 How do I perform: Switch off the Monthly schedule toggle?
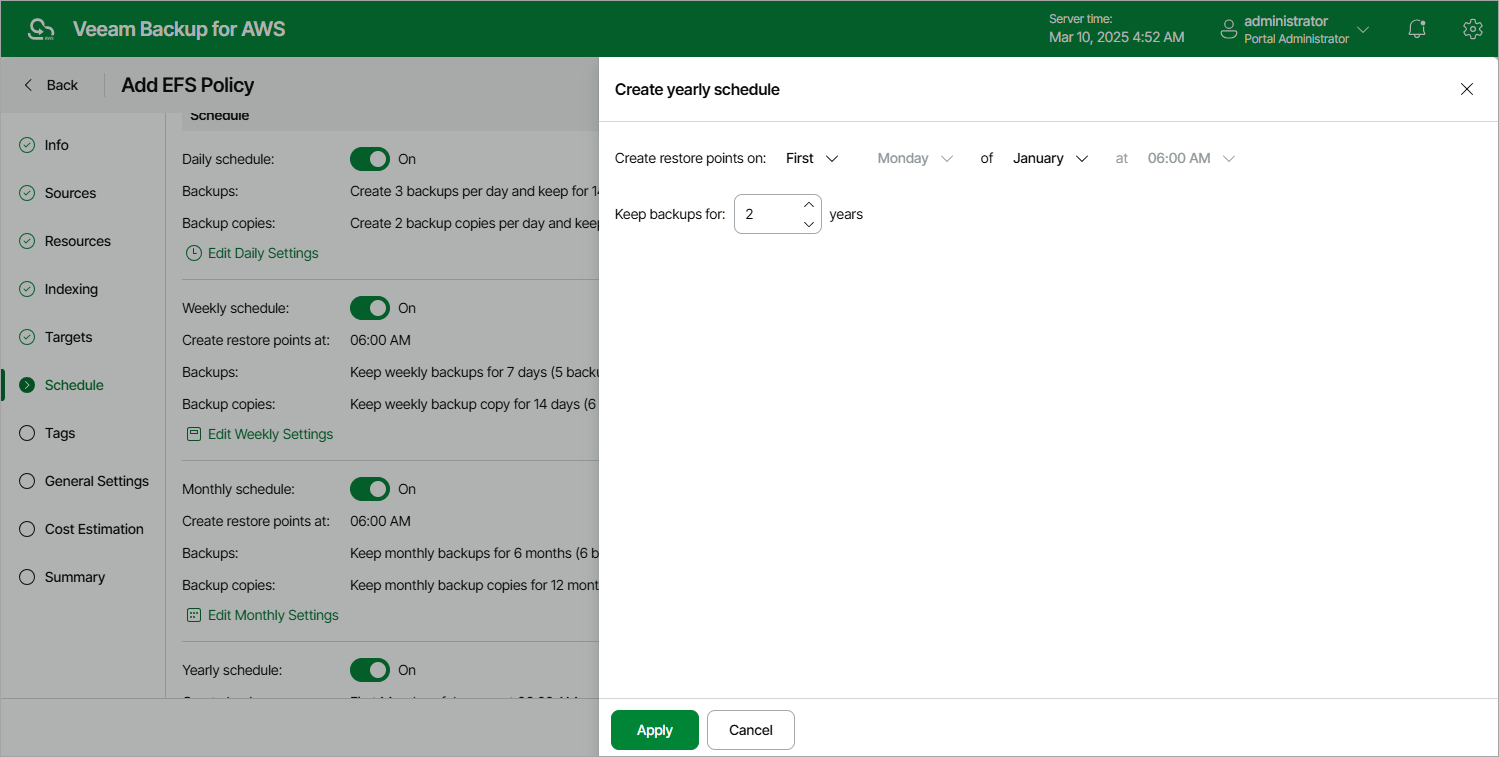369,489
